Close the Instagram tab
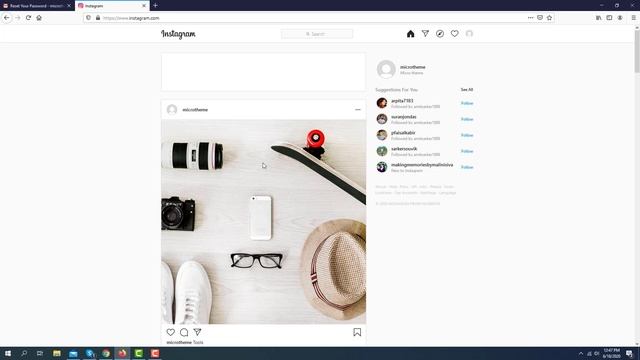 (x=144, y=6)
